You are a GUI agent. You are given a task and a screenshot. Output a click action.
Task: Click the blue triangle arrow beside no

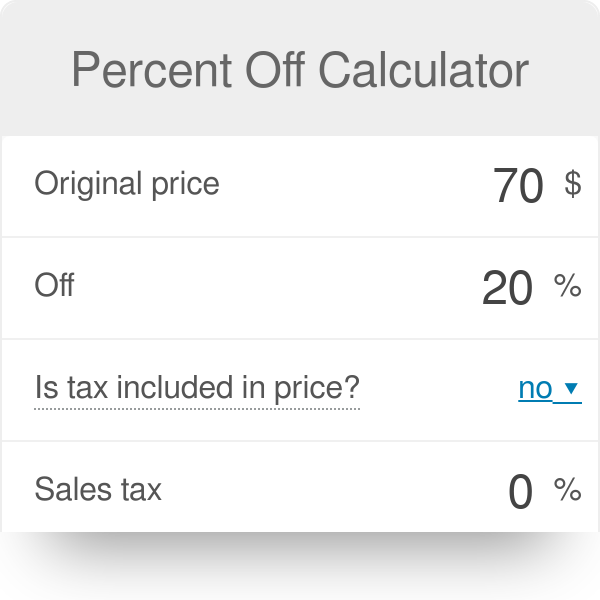pyautogui.click(x=571, y=388)
